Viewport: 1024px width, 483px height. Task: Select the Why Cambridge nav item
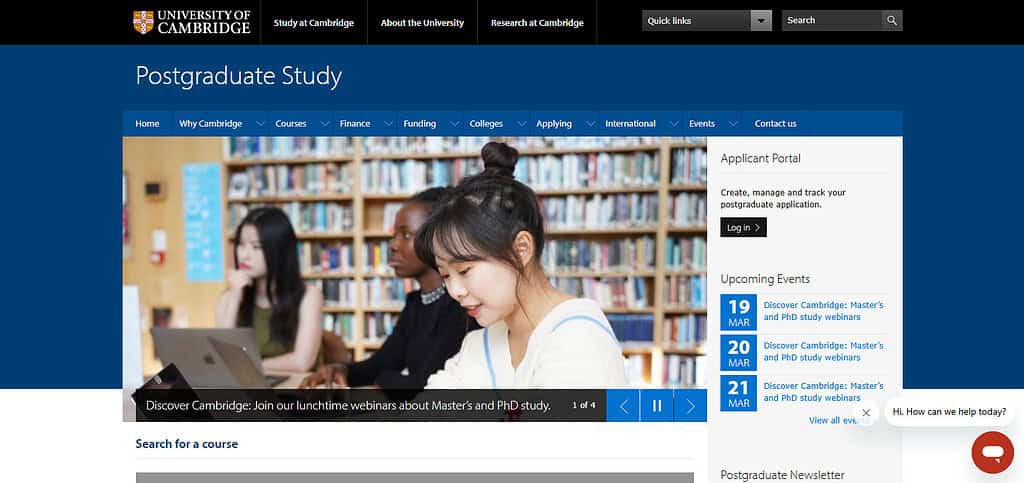coord(210,123)
